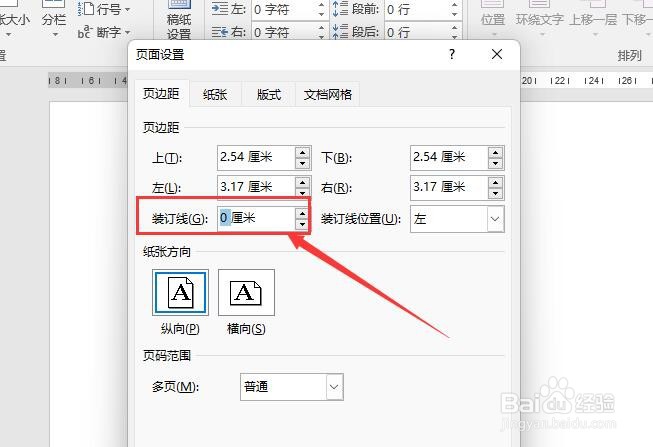Open the 位置 position menu

493,19
